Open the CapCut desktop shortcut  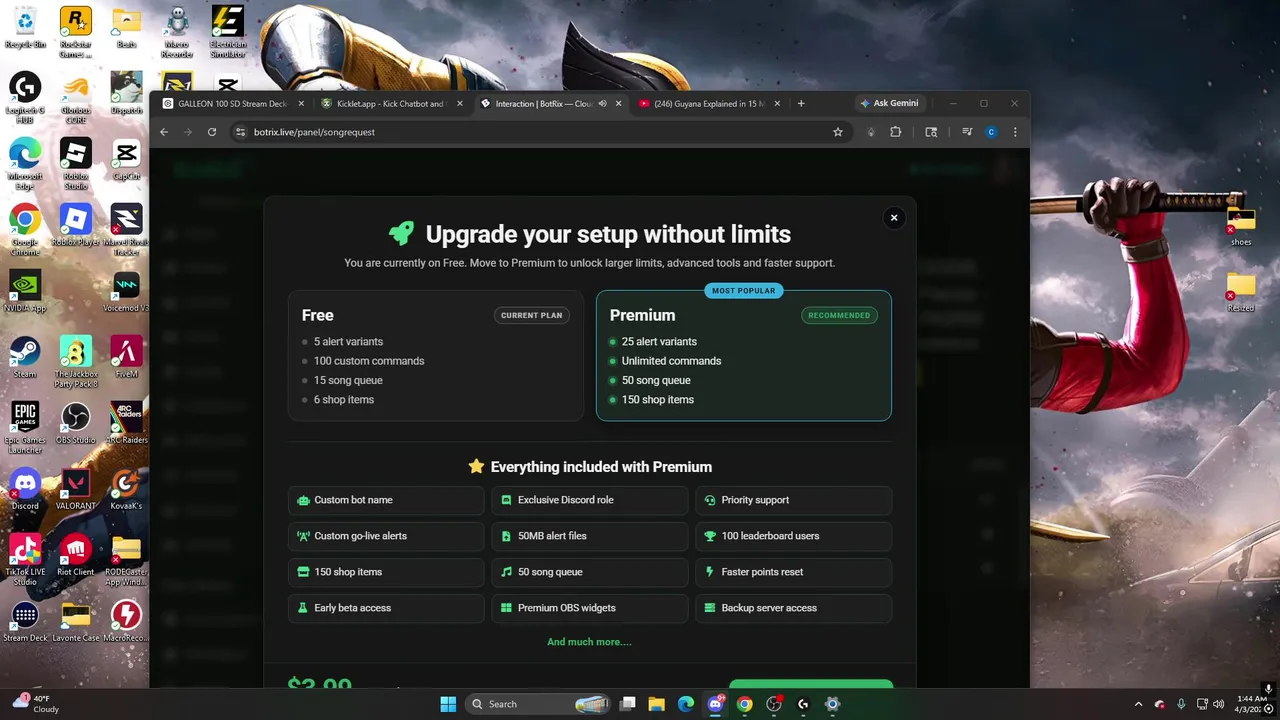(x=126, y=159)
